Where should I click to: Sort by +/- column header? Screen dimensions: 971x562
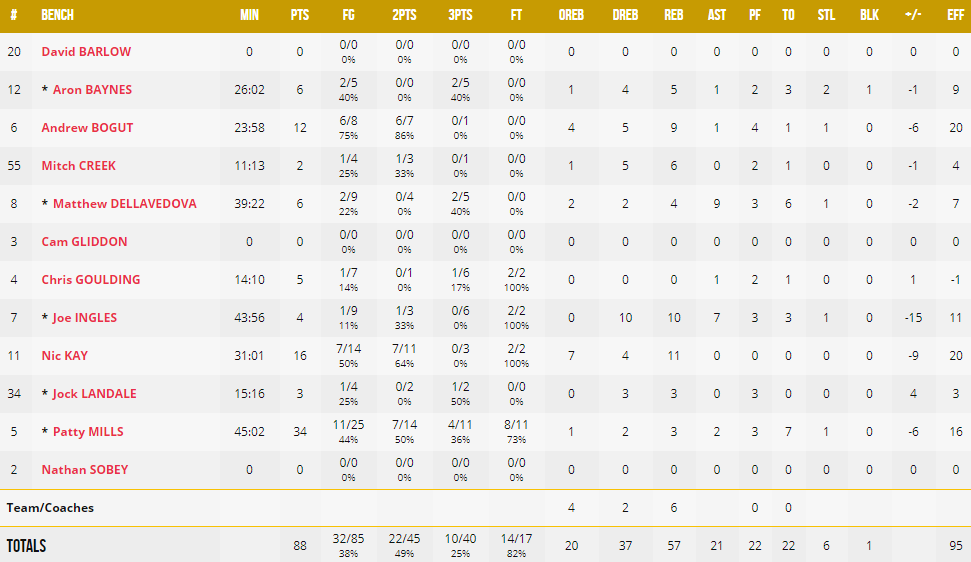(913, 15)
